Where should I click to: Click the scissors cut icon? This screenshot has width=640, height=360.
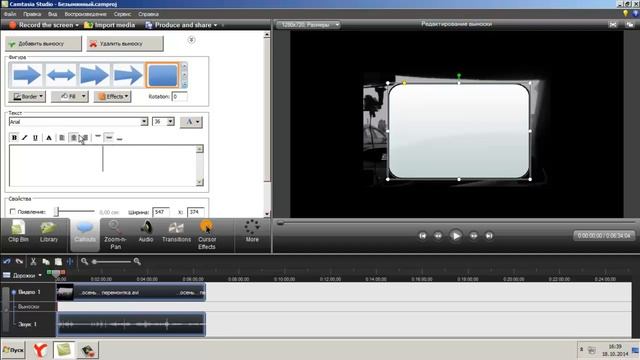[x=33, y=262]
